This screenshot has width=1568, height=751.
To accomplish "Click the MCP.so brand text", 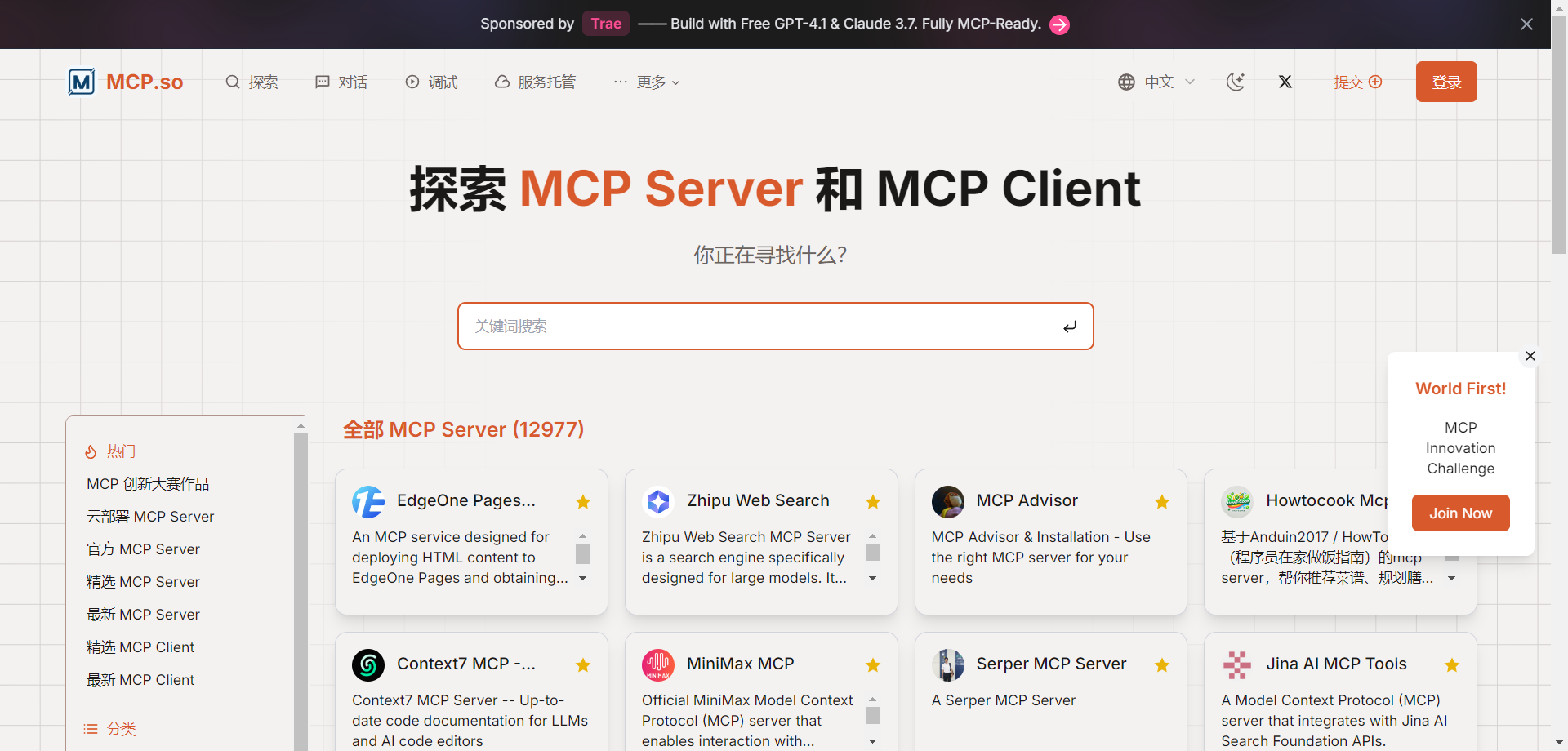I will pos(145,82).
